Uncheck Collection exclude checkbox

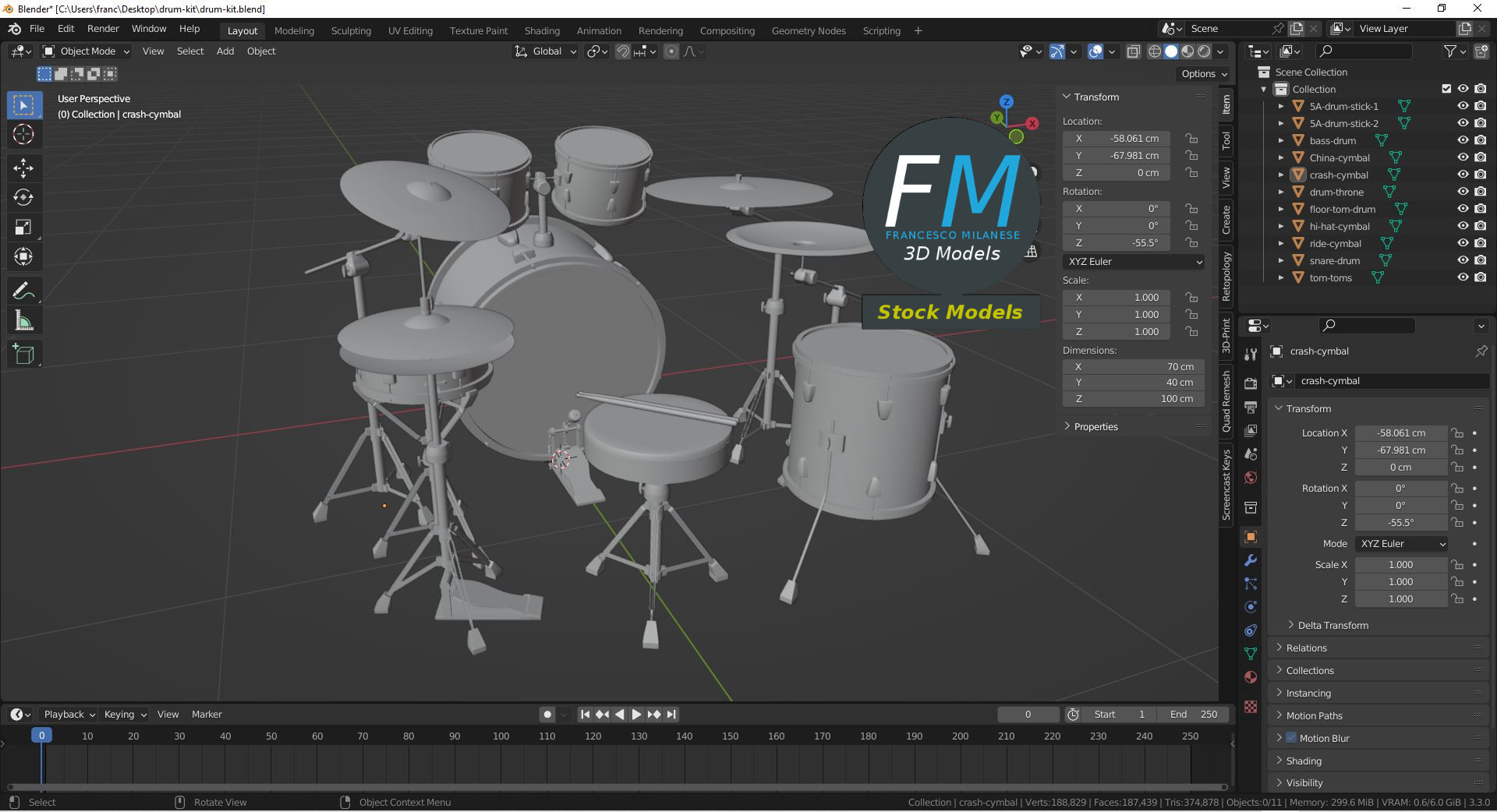1446,89
